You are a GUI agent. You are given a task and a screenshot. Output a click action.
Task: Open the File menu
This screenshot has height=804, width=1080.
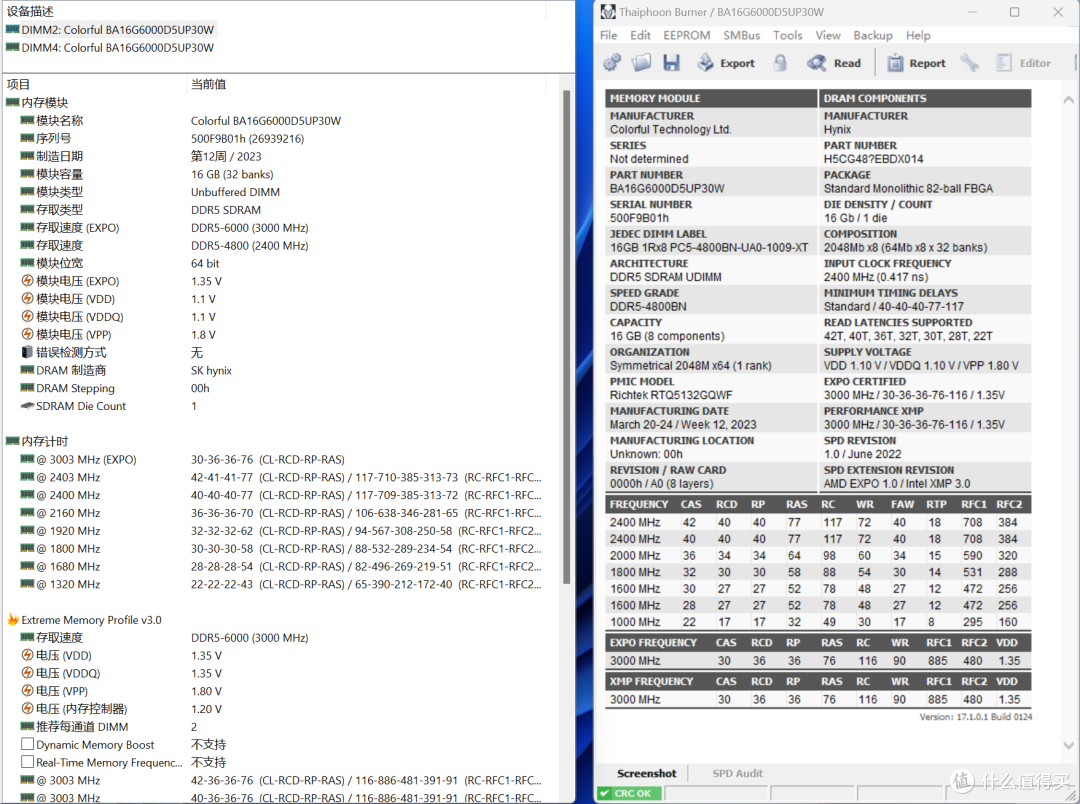(608, 35)
